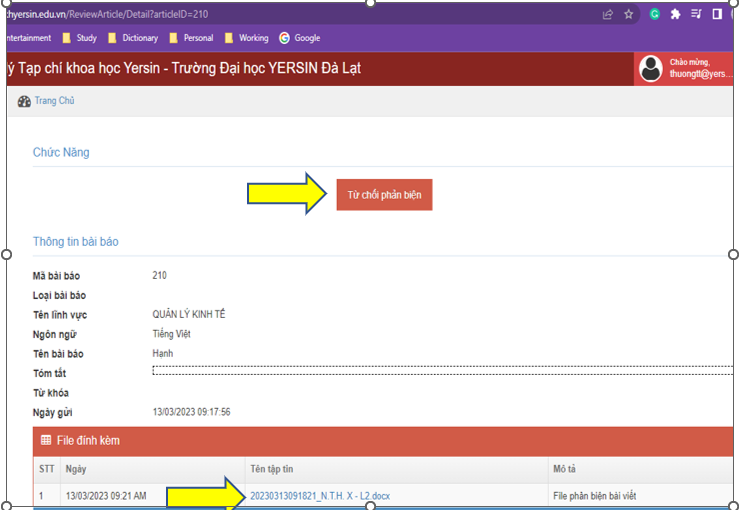Go to the Trang Chủ home link
This screenshot has width=740, height=510.
pyautogui.click(x=54, y=101)
